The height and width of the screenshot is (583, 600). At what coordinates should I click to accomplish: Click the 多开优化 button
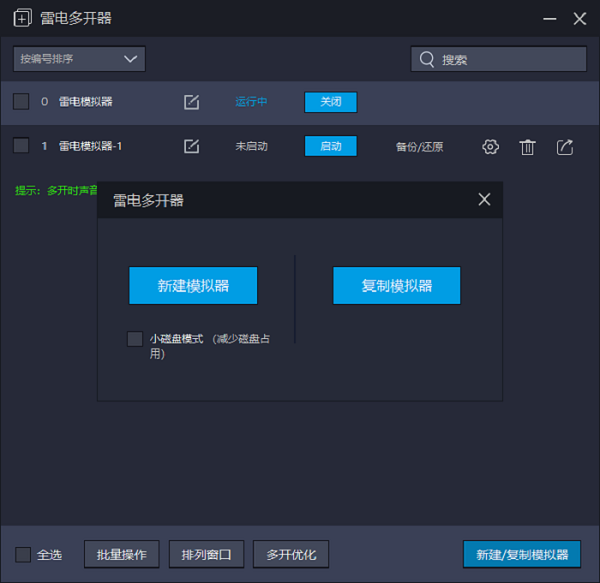291,554
